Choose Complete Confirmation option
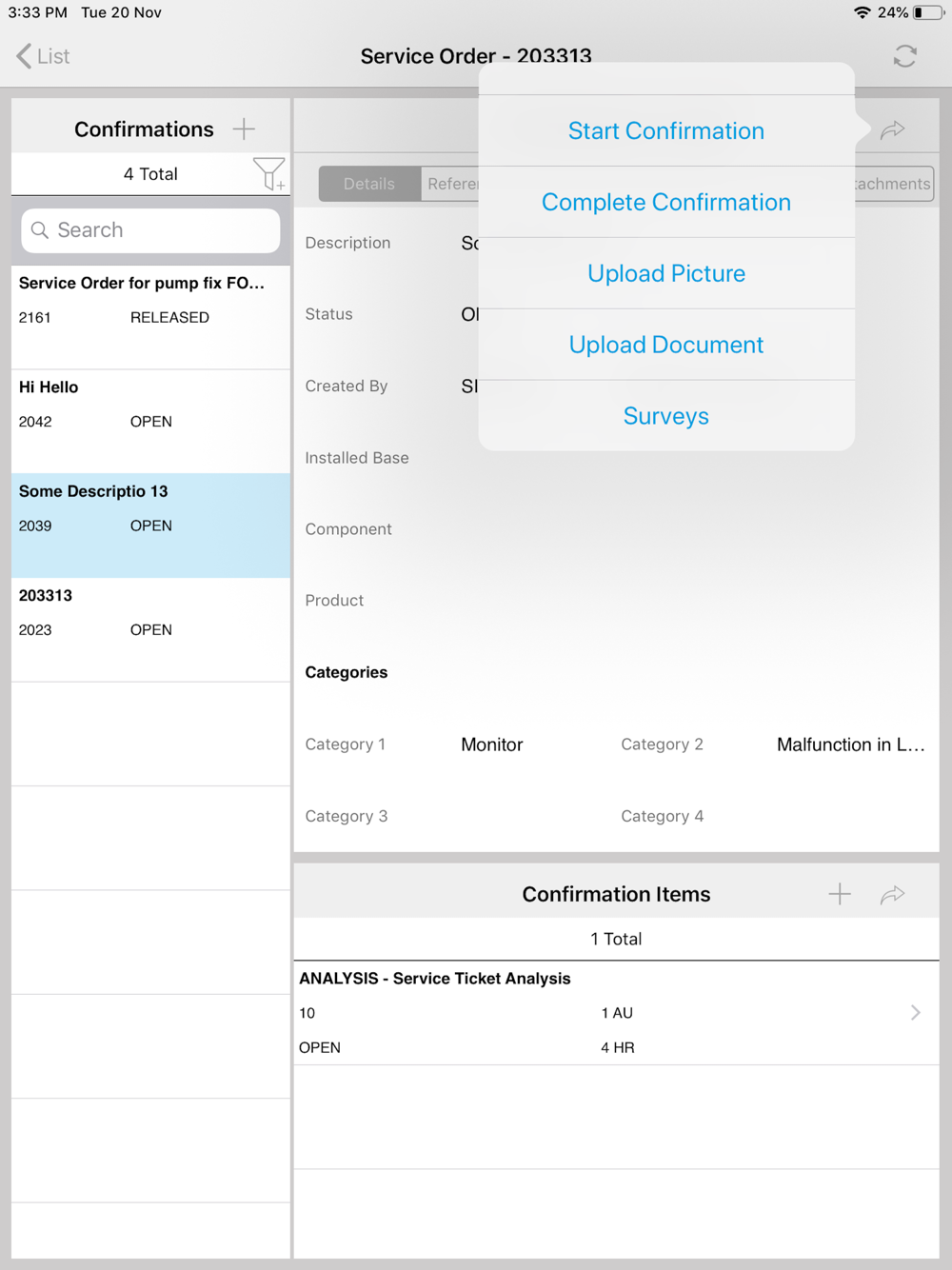 click(666, 202)
